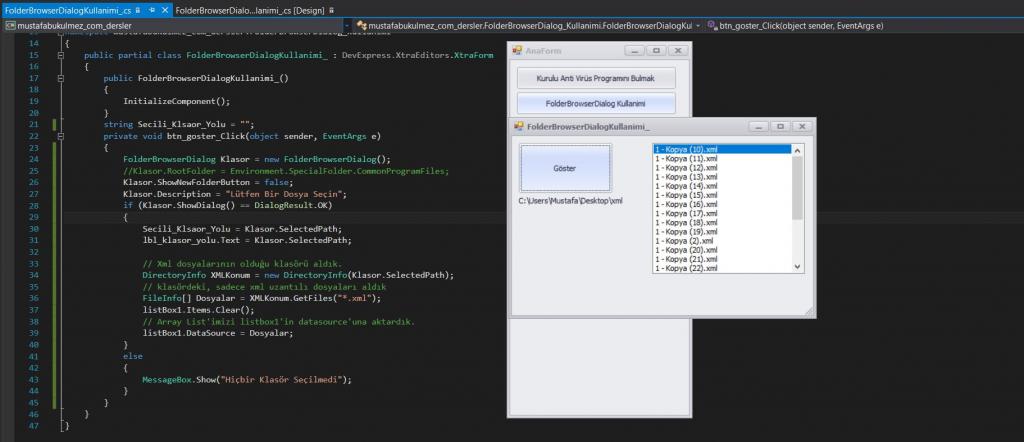Click the listbox scroll up arrow

click(797, 150)
